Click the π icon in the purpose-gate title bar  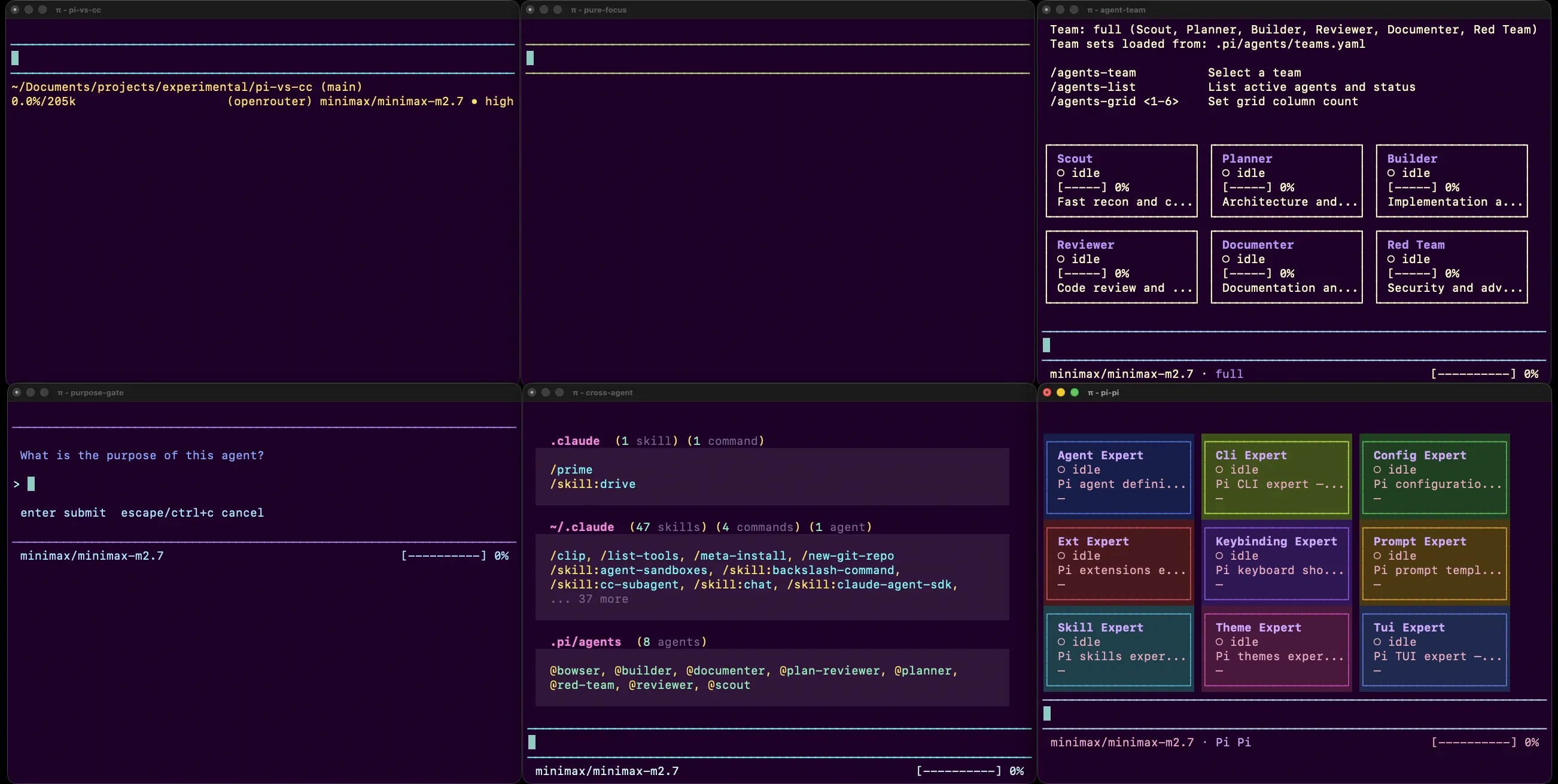click(59, 392)
